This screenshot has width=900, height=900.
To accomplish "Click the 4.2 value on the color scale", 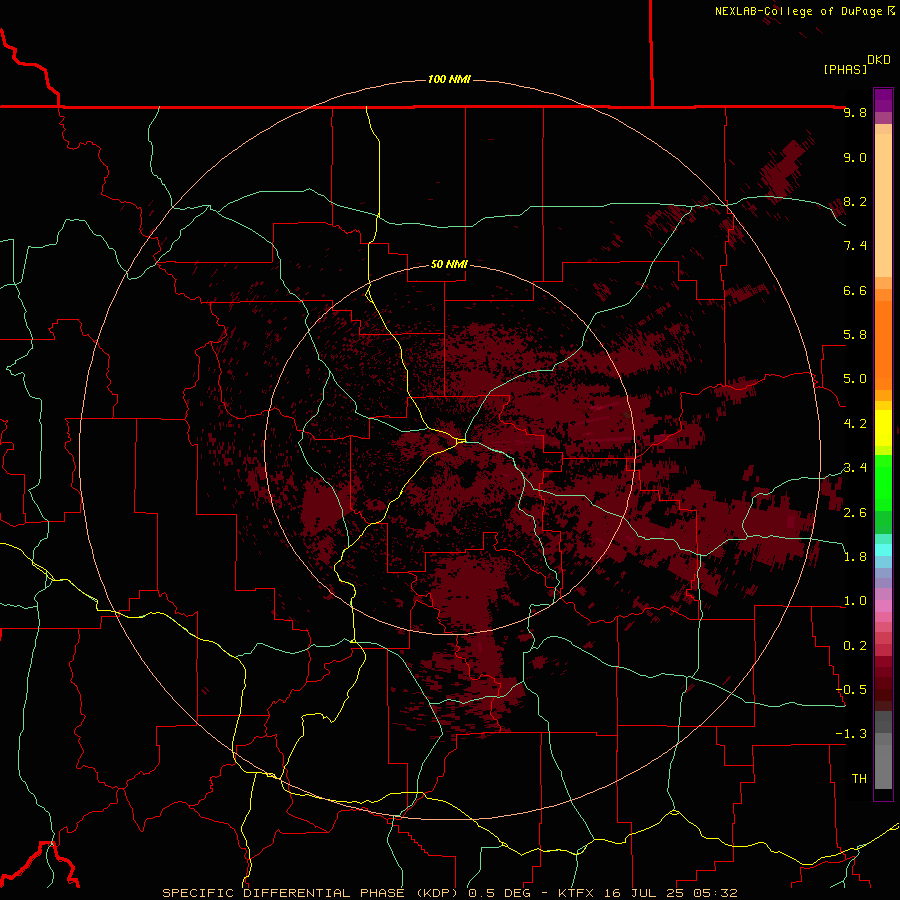I will pos(855,424).
